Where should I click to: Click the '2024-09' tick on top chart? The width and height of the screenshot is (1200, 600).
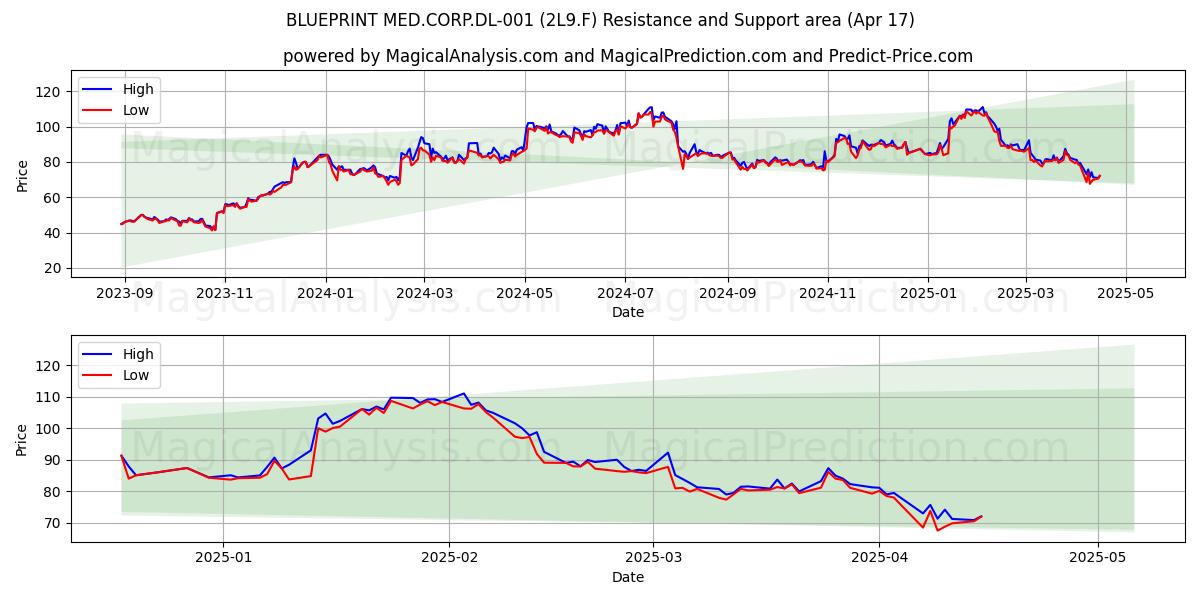click(x=727, y=293)
